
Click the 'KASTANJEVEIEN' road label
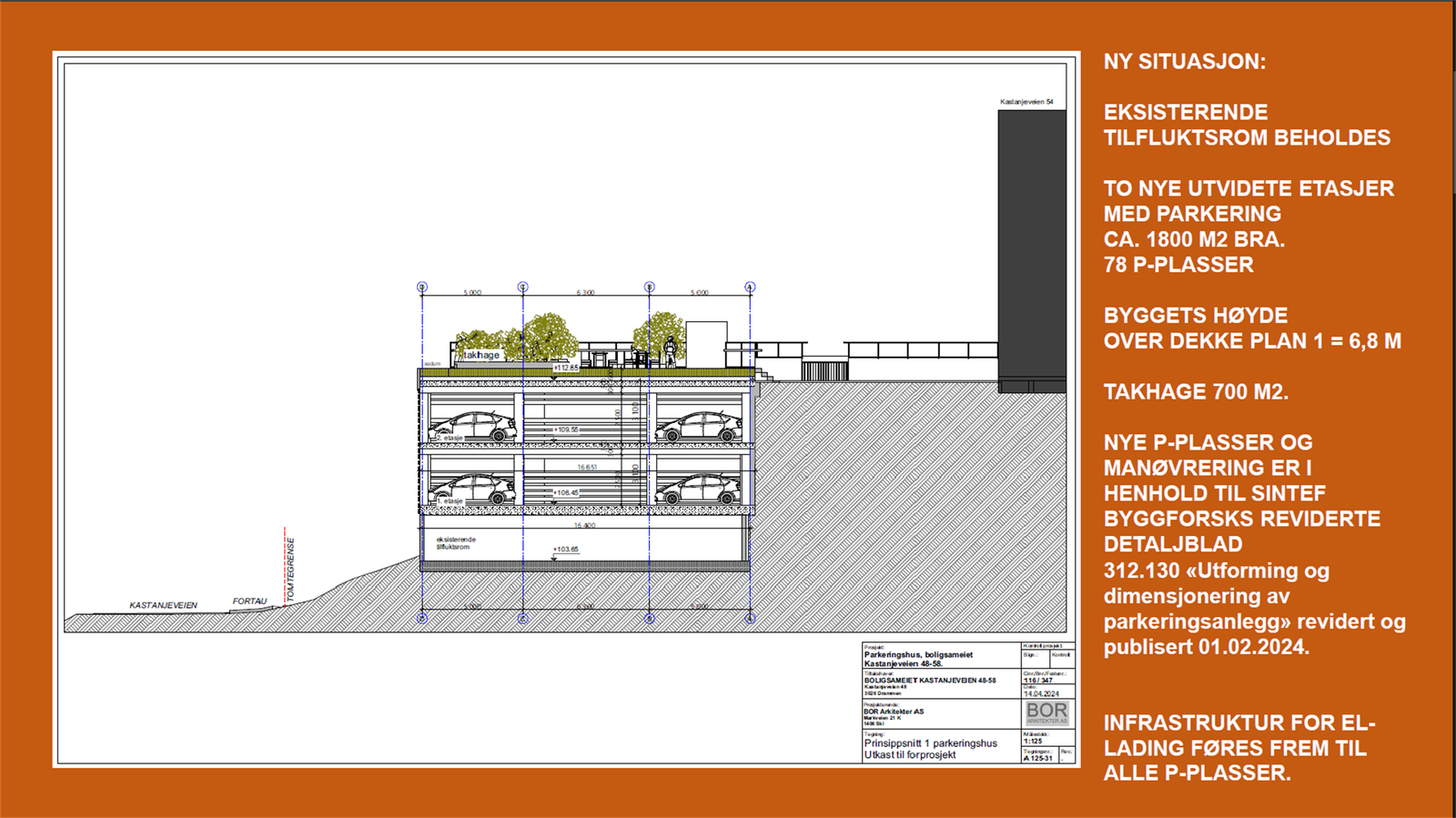(163, 605)
